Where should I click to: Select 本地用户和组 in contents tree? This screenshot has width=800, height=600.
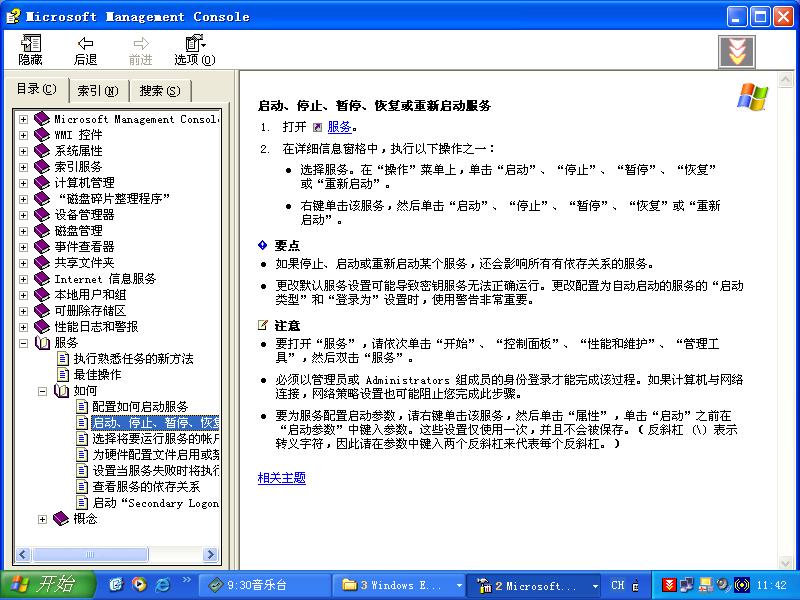coord(90,295)
